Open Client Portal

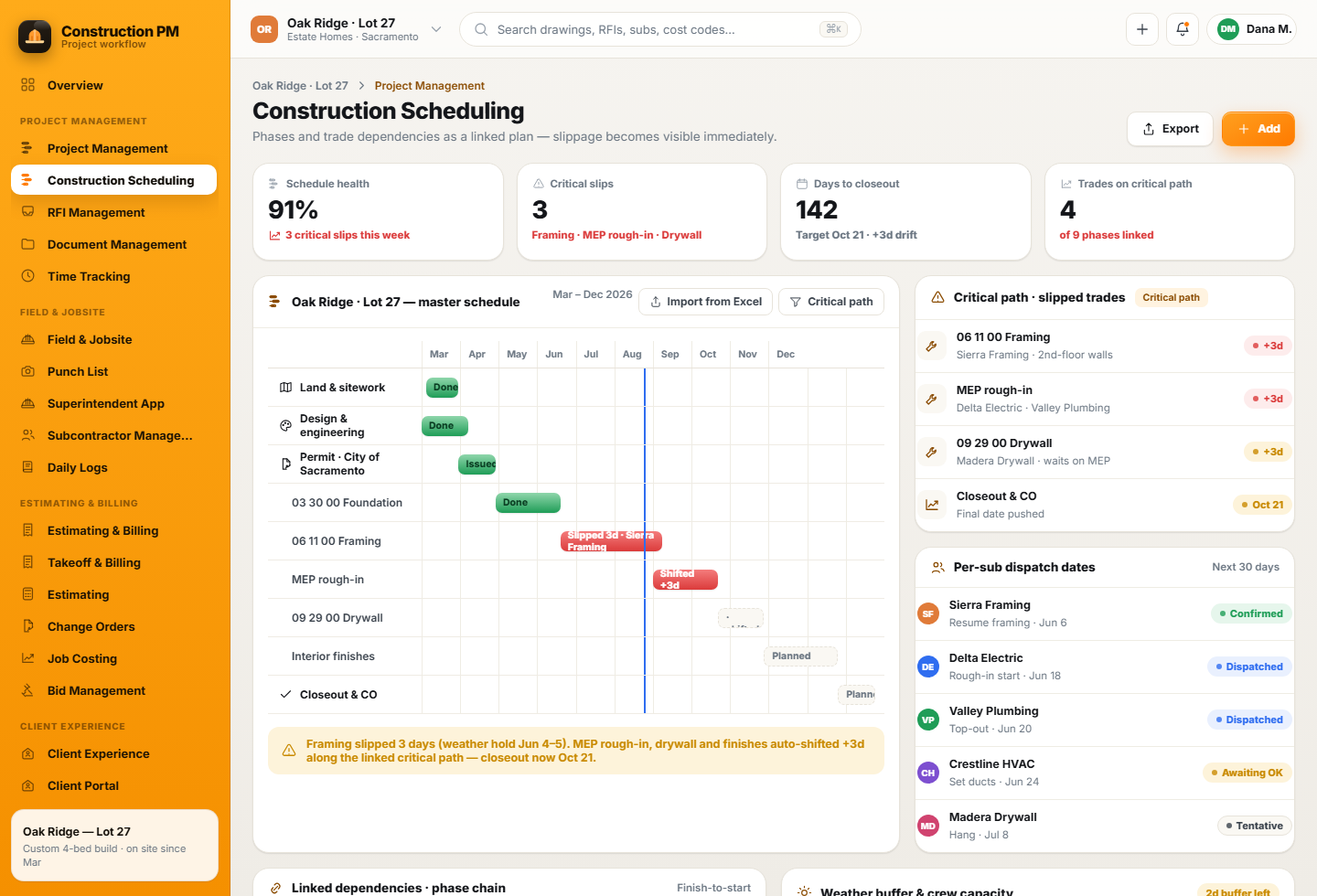click(x=113, y=785)
